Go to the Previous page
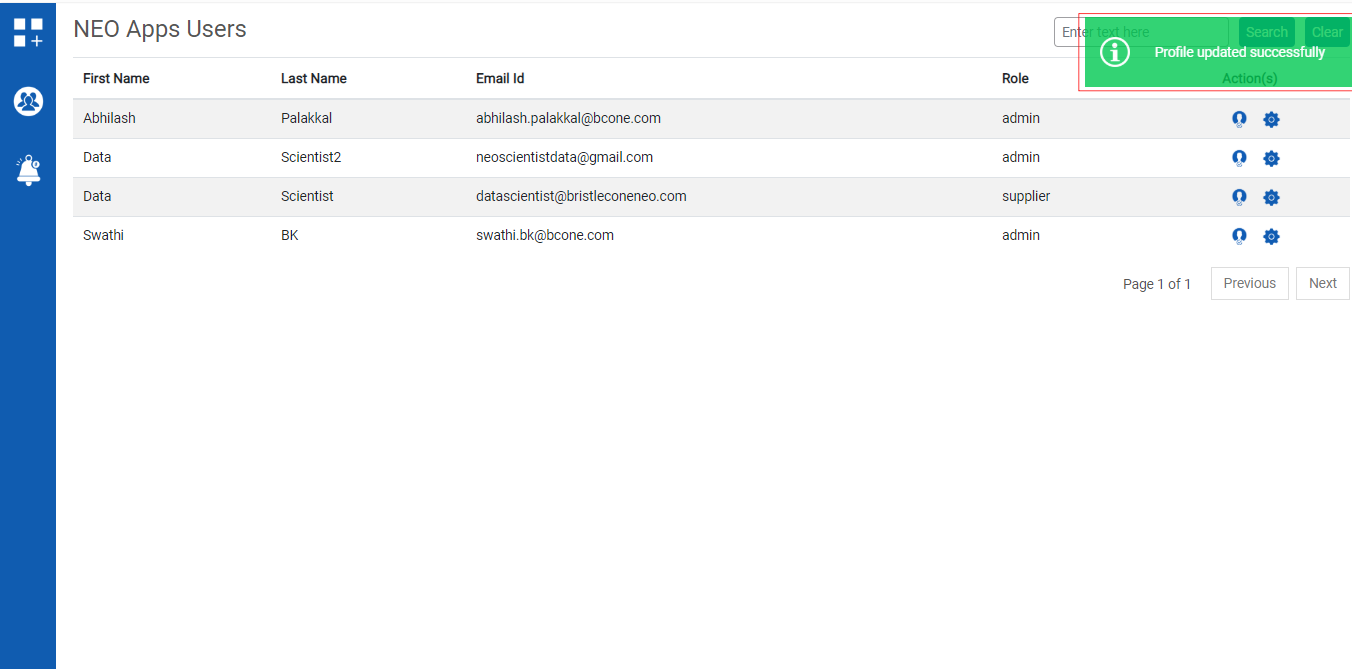The image size is (1352, 669). (1249, 283)
